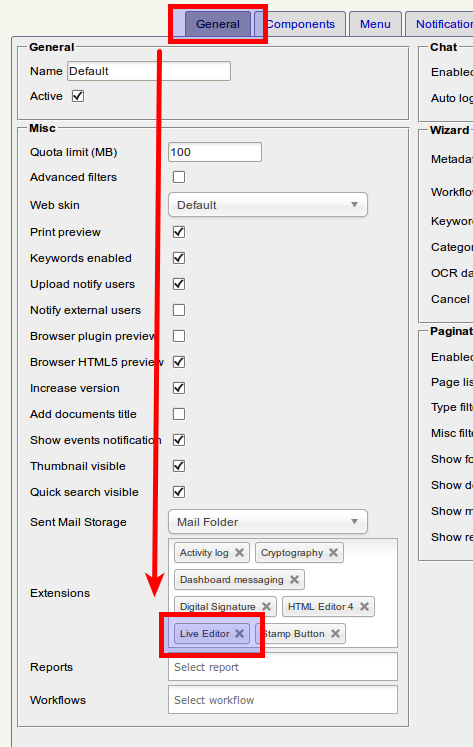
Task: Remove the Cryptography extension tag
Action: (x=333, y=553)
